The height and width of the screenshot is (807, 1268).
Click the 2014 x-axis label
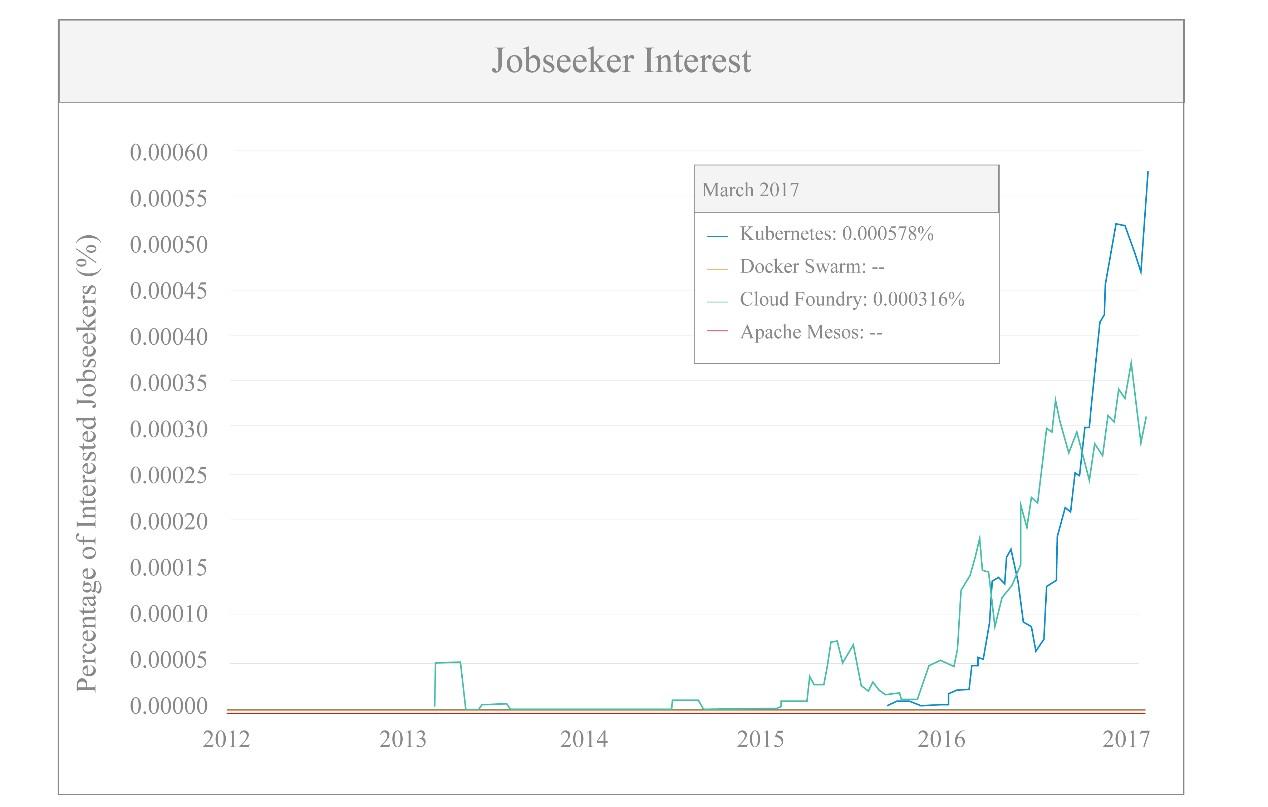[584, 740]
